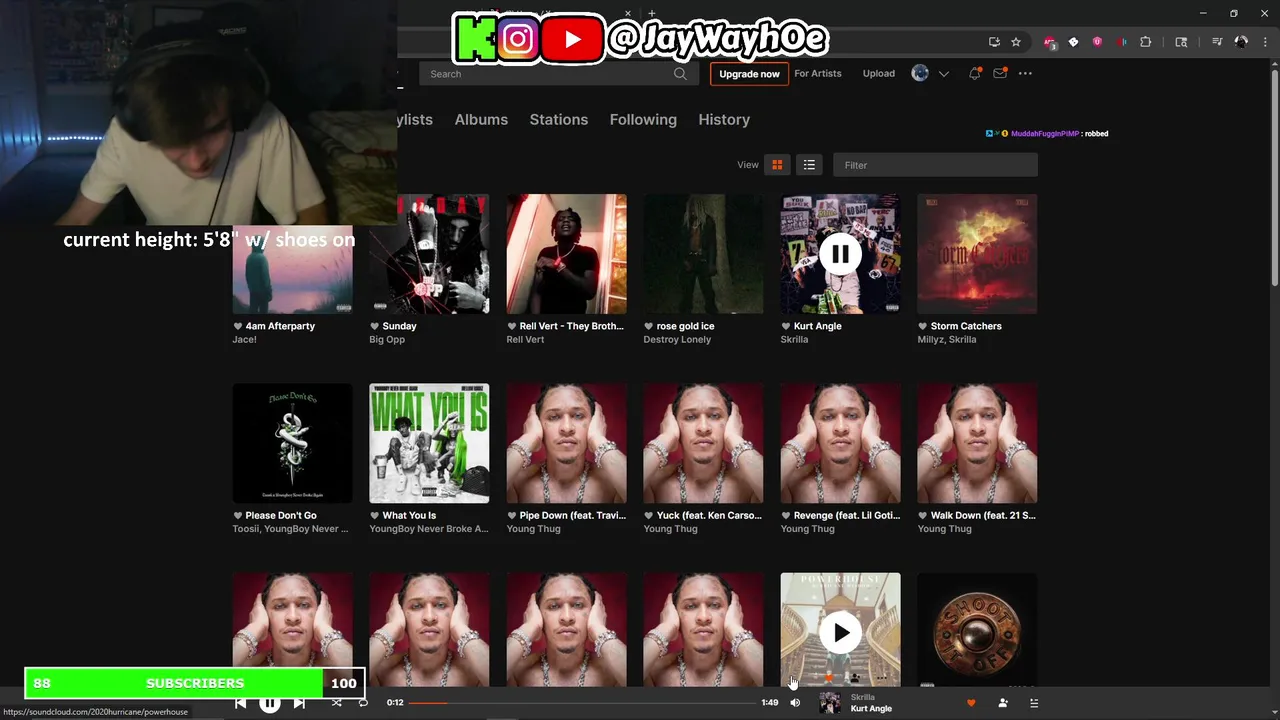Open Kurt Angle title in player bar
This screenshot has width=1280, height=720.
pos(871,709)
